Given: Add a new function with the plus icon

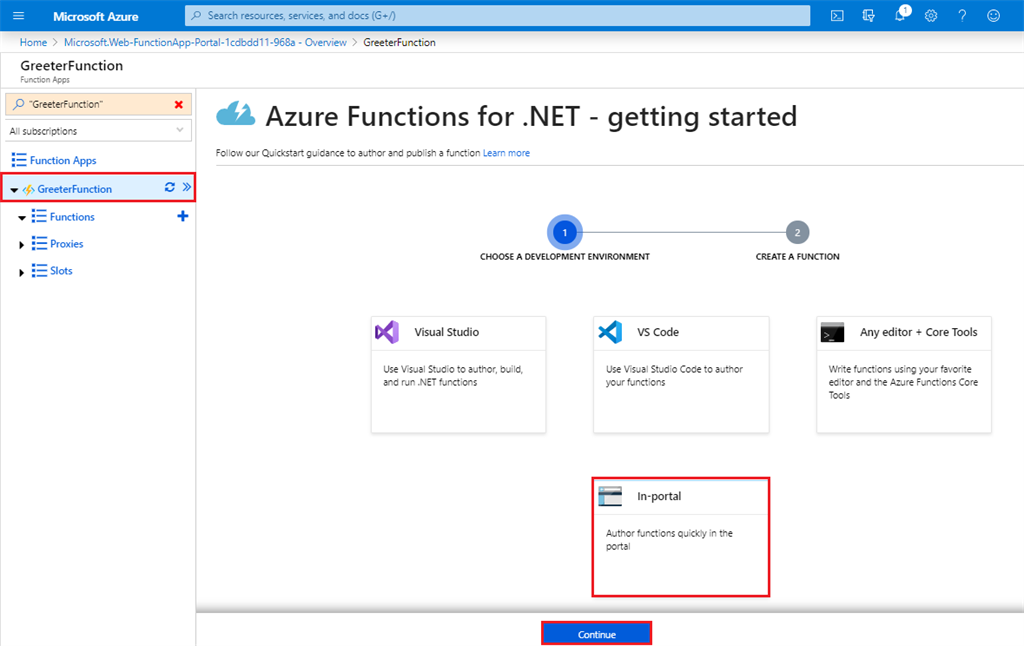Looking at the screenshot, I should tap(182, 216).
